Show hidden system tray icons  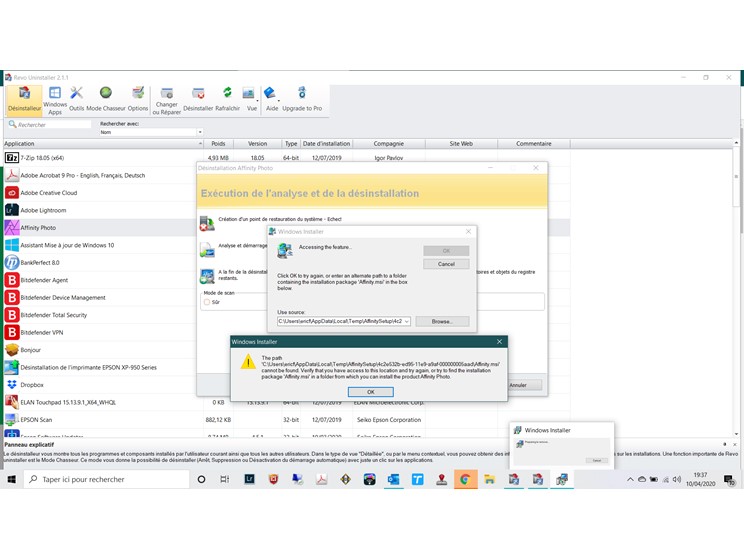tap(630, 479)
